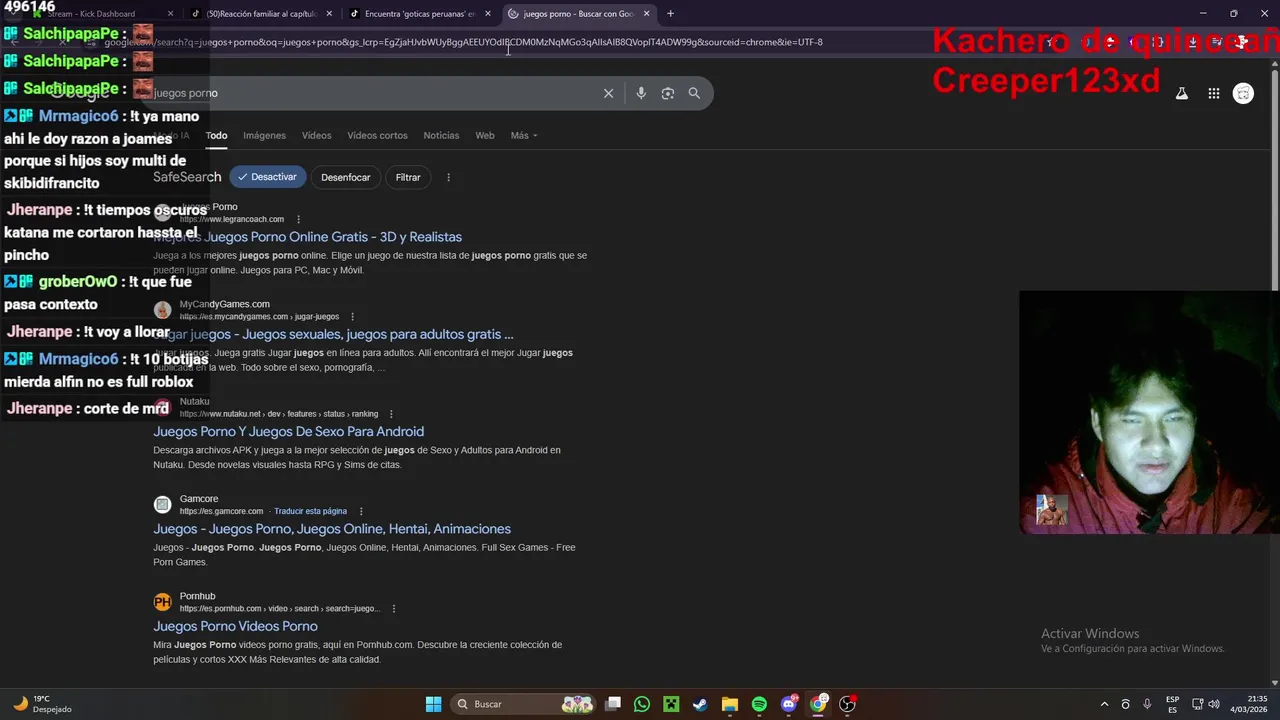The height and width of the screenshot is (720, 1280).
Task: Switch to the Vídeos results tab
Action: click(x=316, y=135)
